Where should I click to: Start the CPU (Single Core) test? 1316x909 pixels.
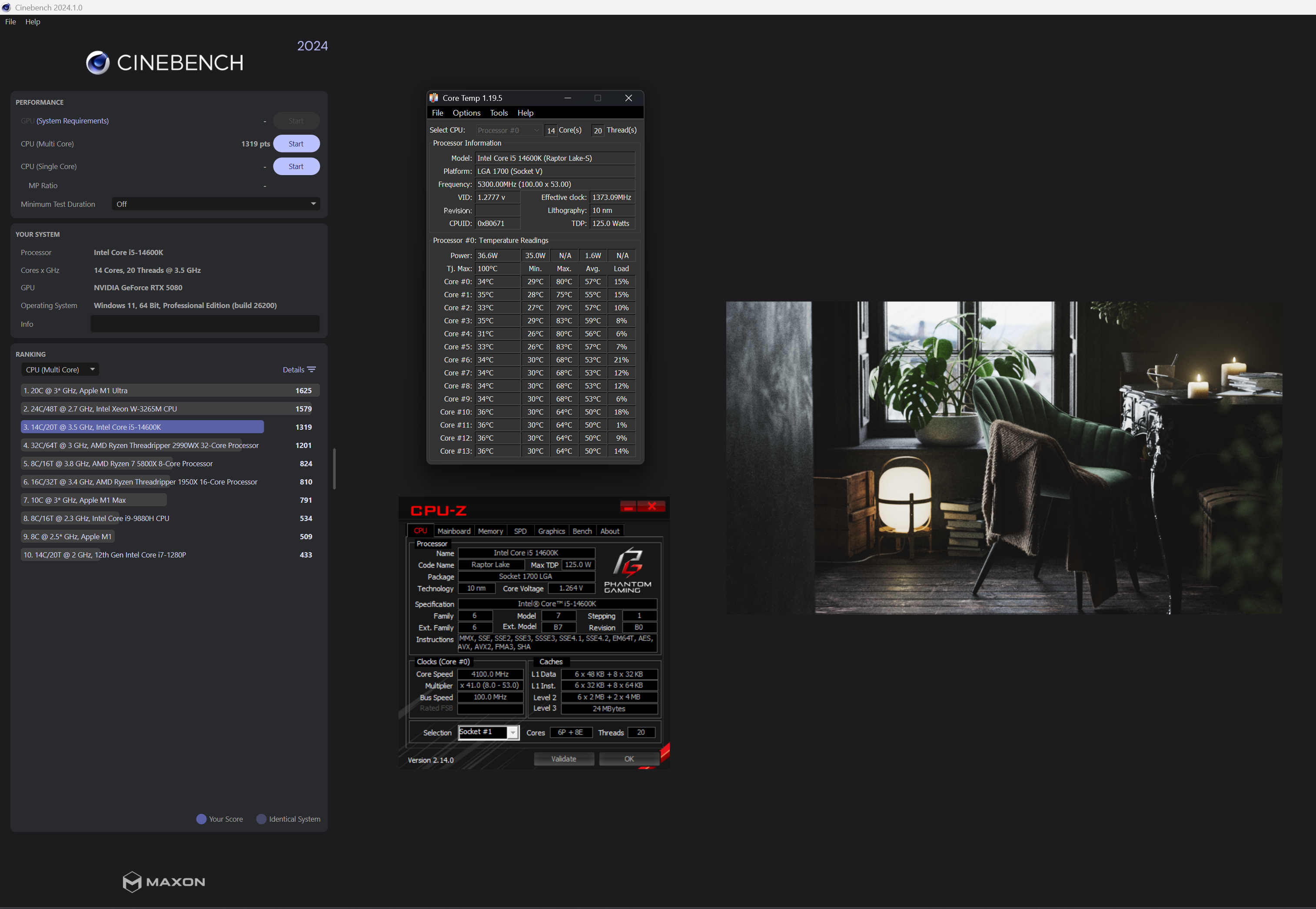[296, 166]
